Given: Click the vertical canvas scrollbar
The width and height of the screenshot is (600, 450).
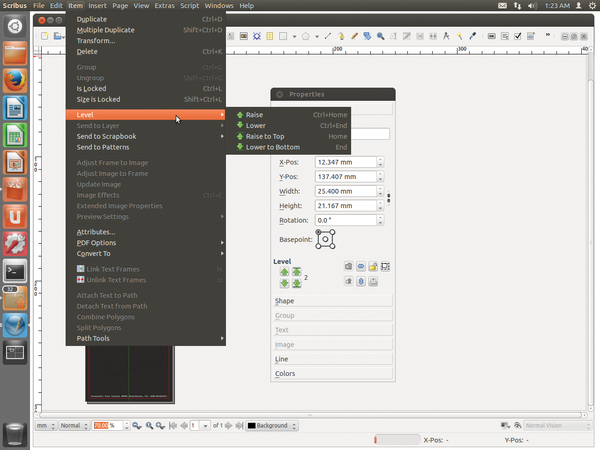Looking at the screenshot, I should [590, 241].
